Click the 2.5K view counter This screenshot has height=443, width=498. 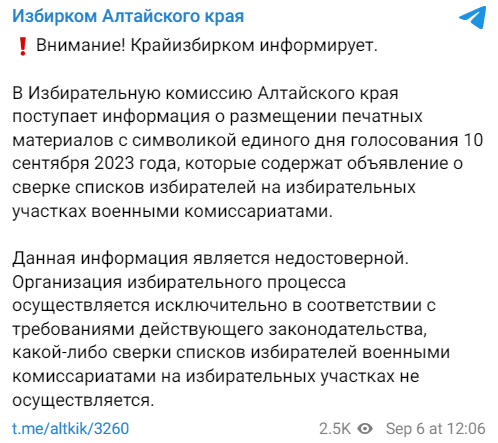point(335,428)
